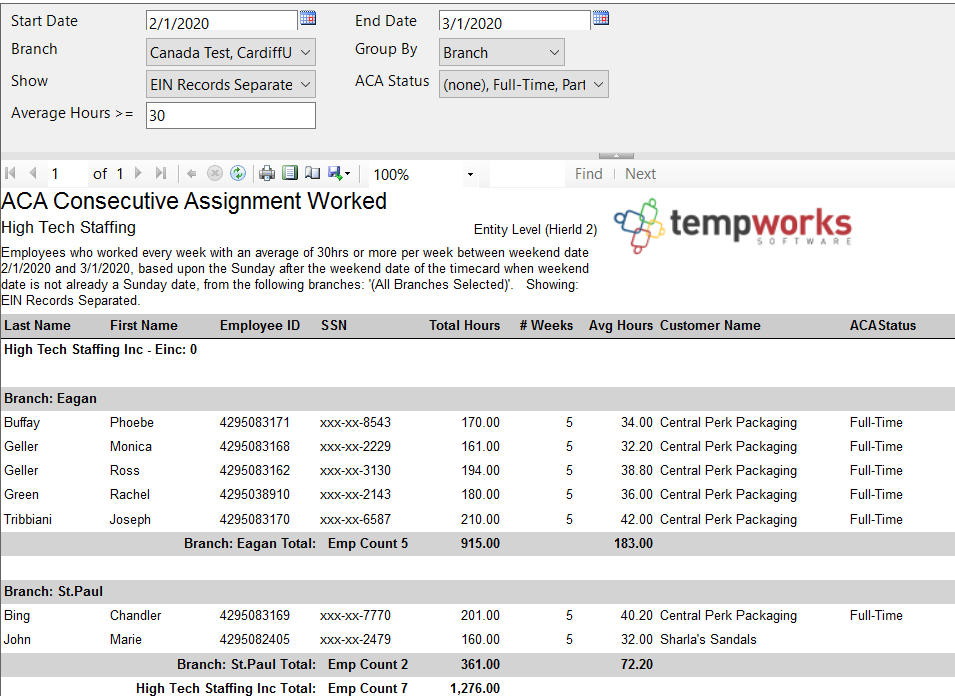
Task: Click the current page number box
Action: coord(67,174)
